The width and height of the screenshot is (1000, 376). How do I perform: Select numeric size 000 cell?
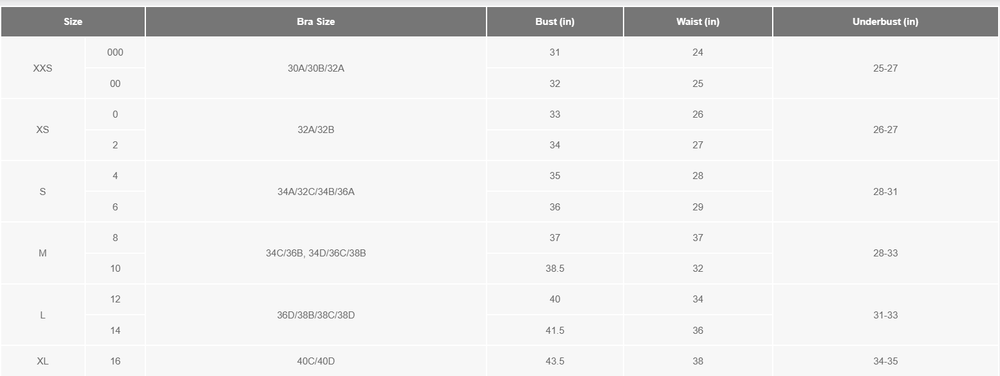115,53
